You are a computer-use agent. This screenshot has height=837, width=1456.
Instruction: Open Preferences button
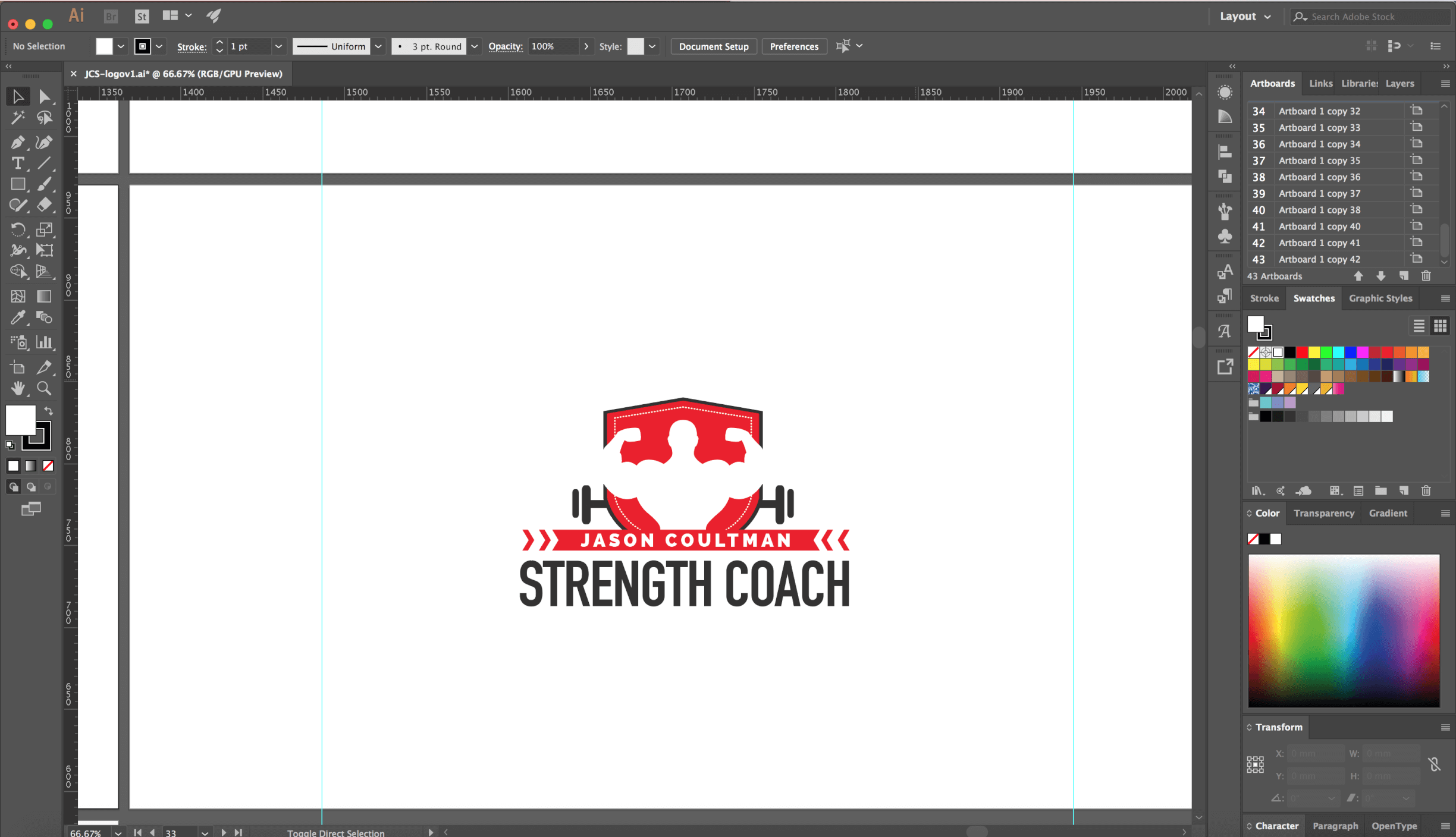tap(794, 46)
